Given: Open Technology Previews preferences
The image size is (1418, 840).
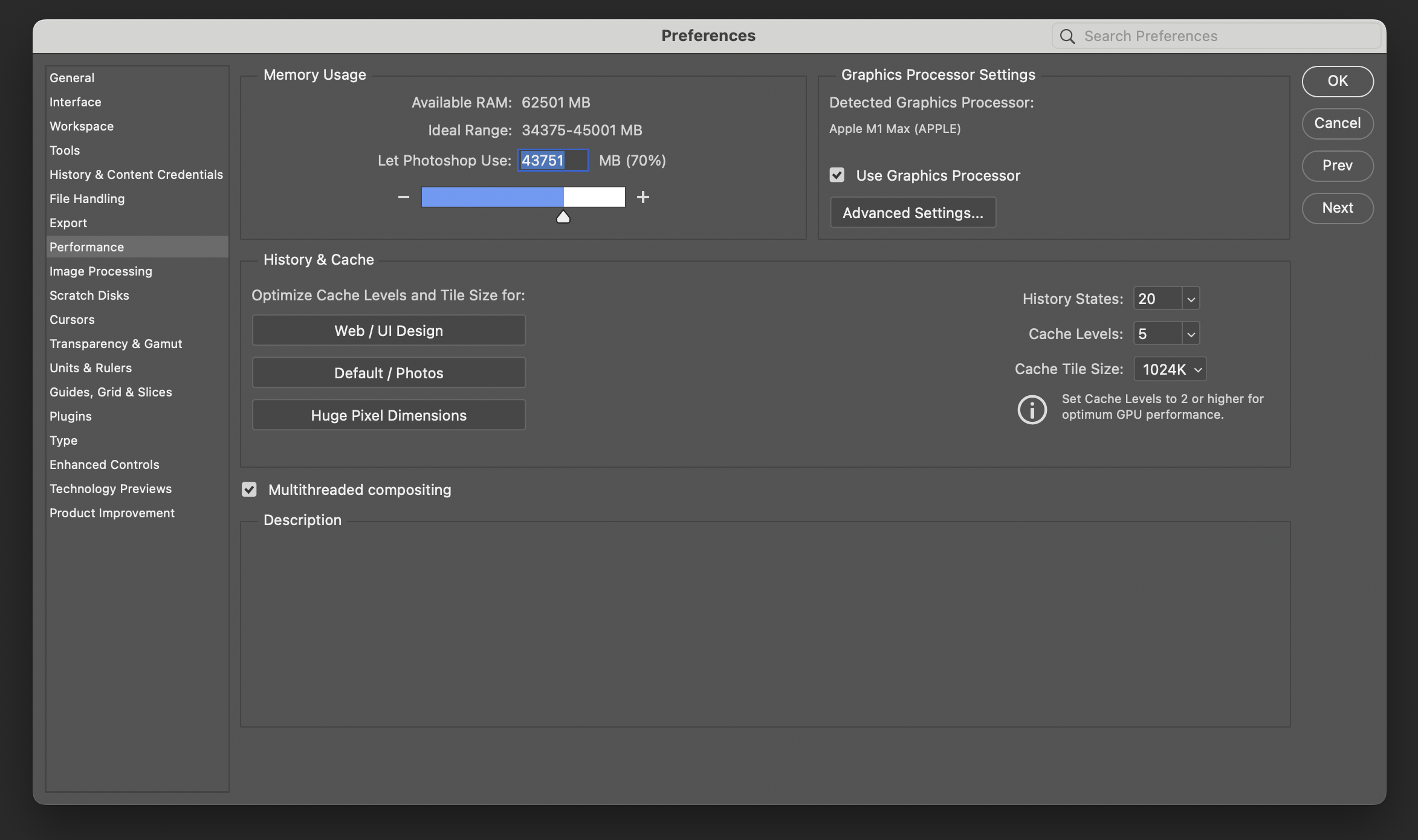Looking at the screenshot, I should coord(137,489).
